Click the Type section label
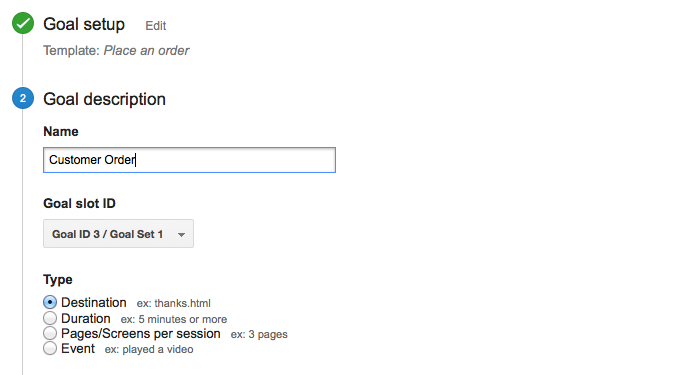 click(x=58, y=280)
